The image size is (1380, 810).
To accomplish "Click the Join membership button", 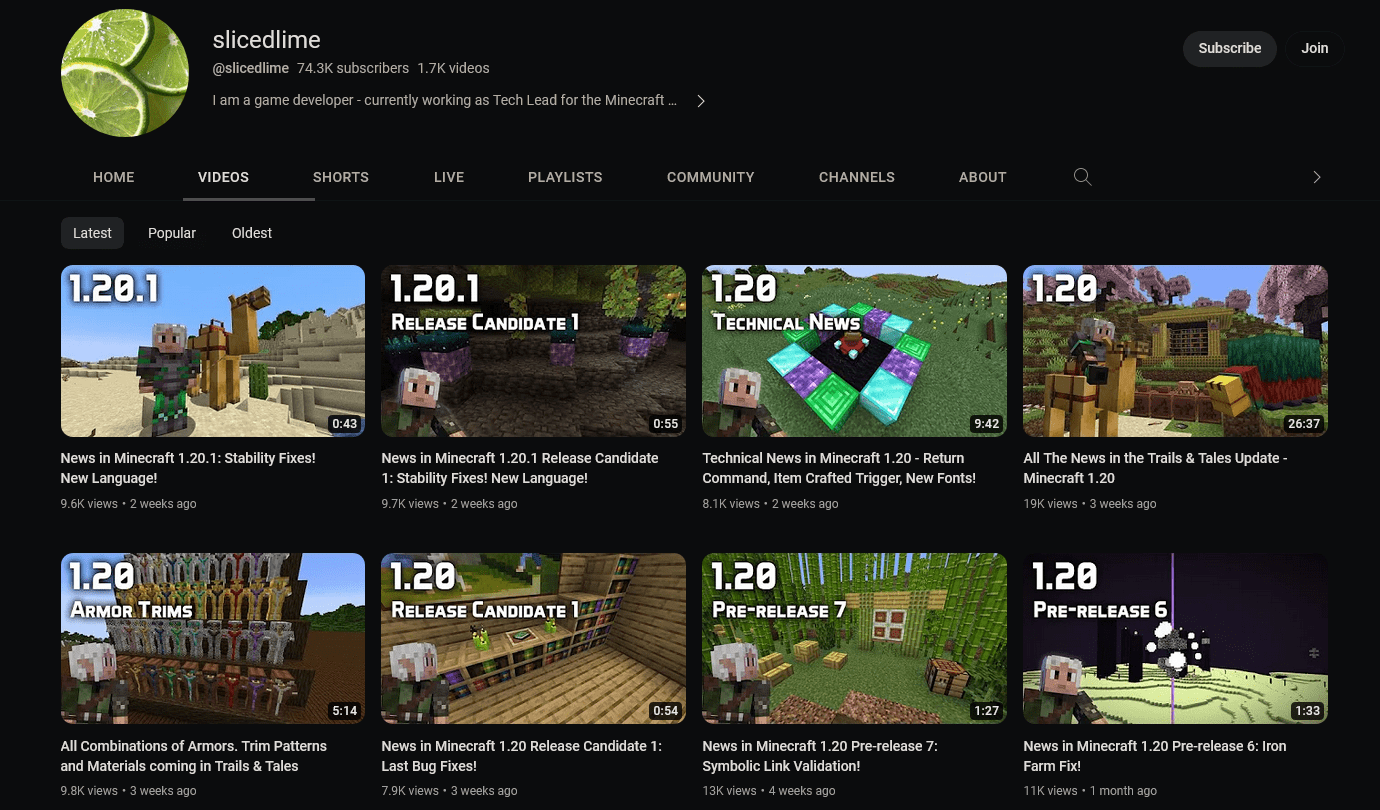I will [x=1315, y=48].
